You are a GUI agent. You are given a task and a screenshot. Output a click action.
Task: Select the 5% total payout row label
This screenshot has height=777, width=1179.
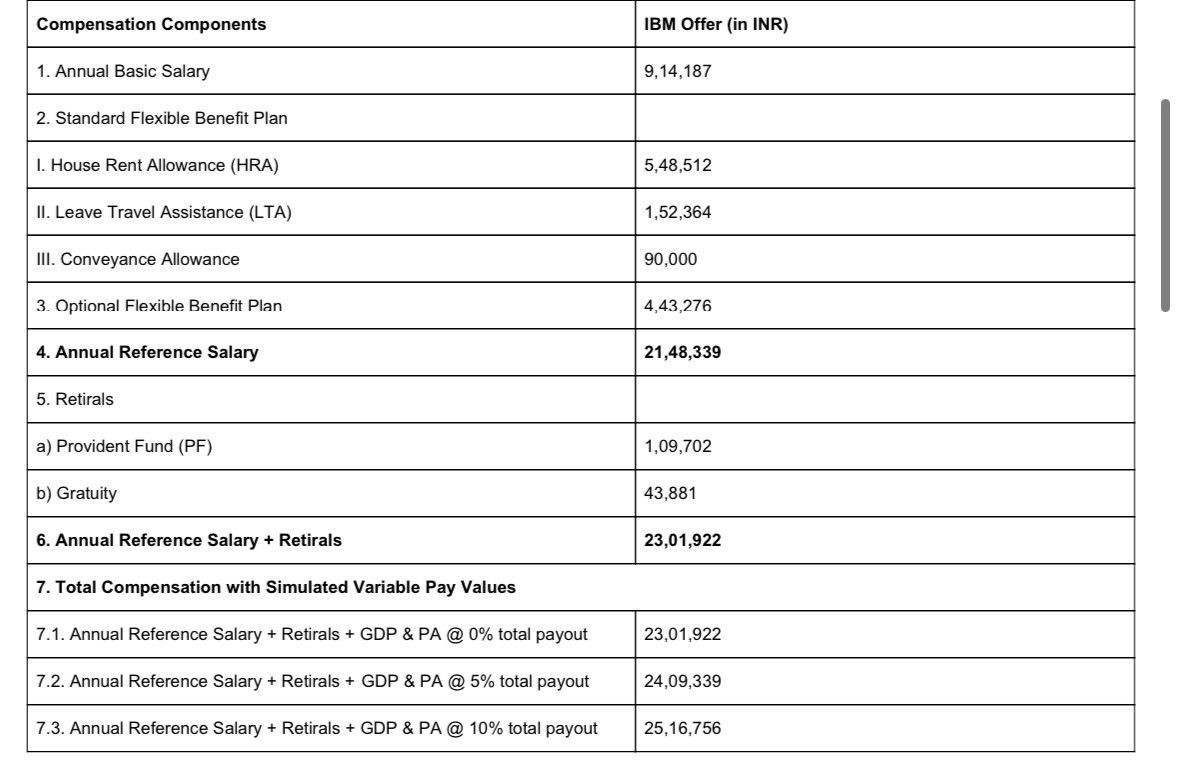[313, 681]
